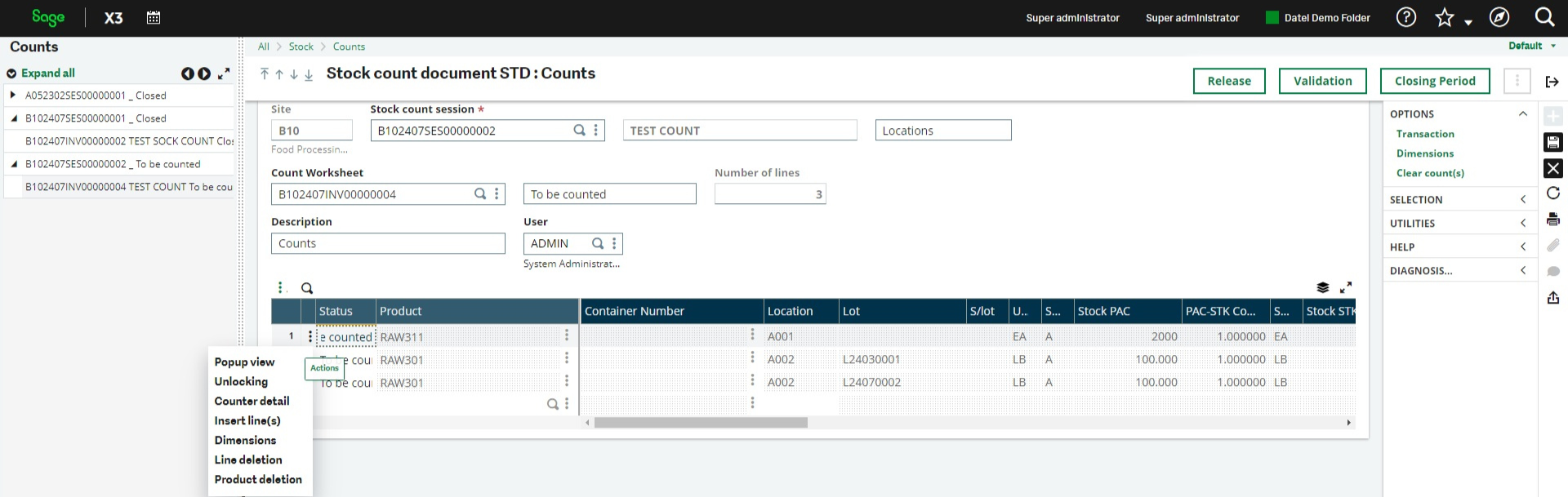The image size is (1568, 497).
Task: Click the All breadcrumb link
Action: click(x=263, y=47)
